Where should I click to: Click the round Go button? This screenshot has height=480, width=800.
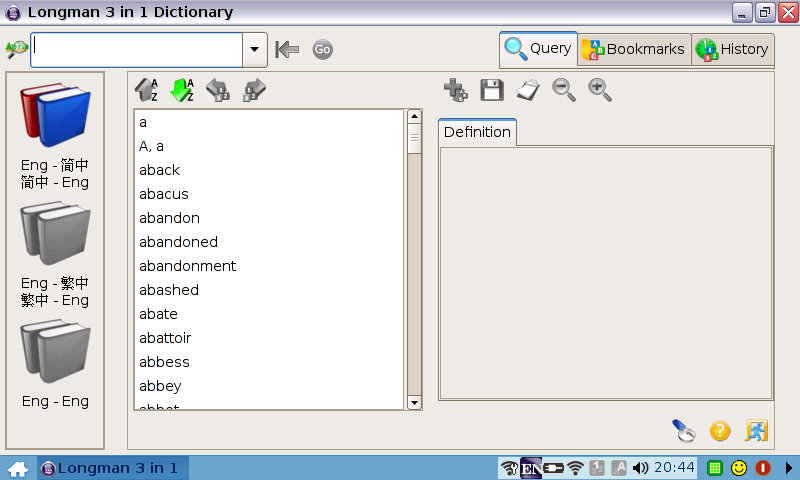click(322, 49)
